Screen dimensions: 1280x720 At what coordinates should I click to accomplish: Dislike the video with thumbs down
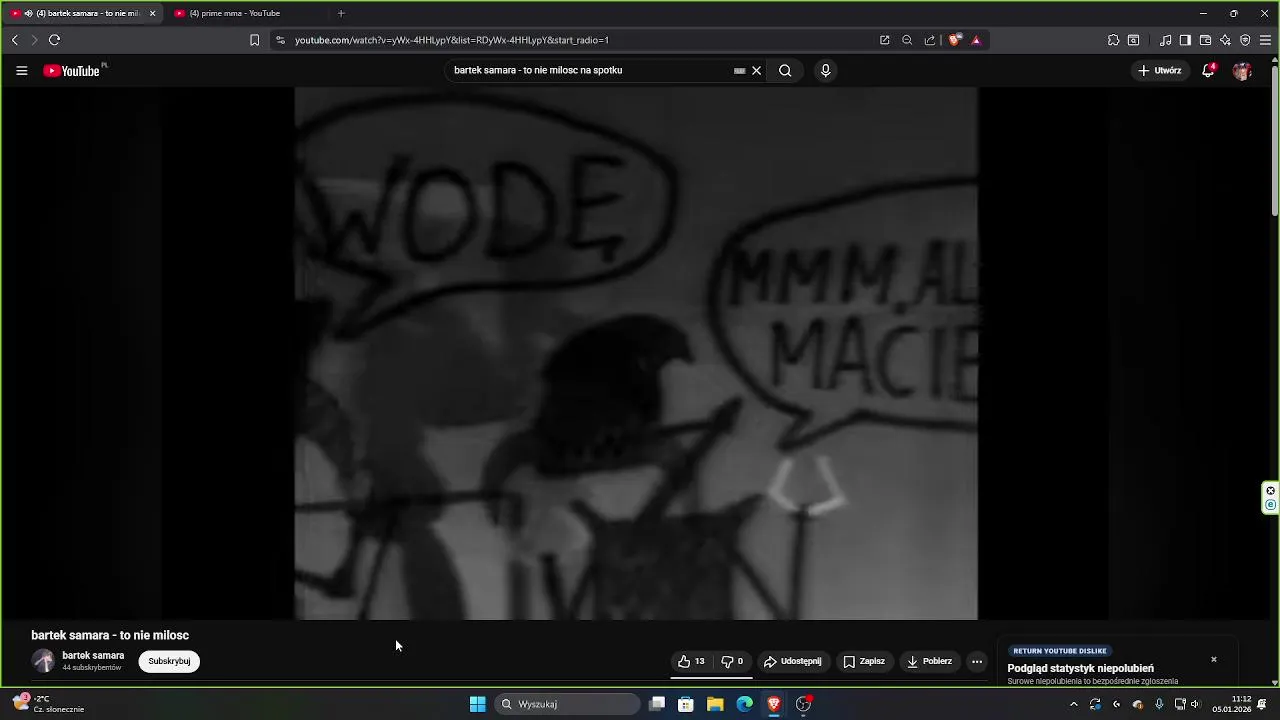point(732,661)
